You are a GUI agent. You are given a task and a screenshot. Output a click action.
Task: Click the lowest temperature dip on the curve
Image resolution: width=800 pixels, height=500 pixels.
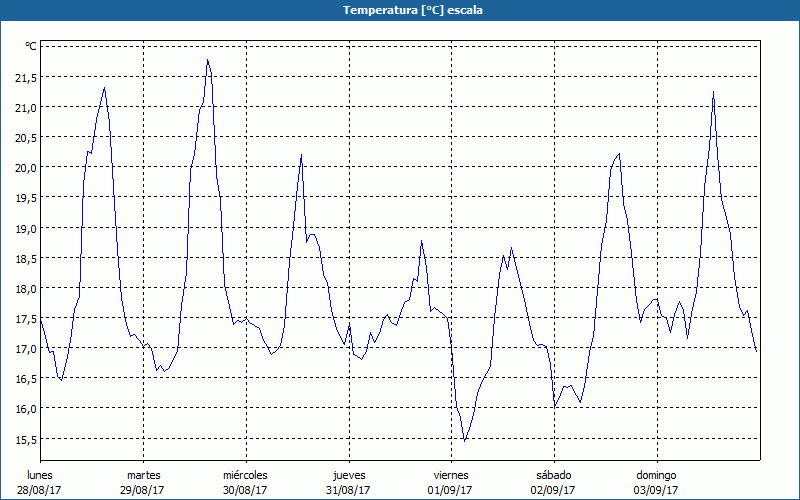(x=464, y=440)
